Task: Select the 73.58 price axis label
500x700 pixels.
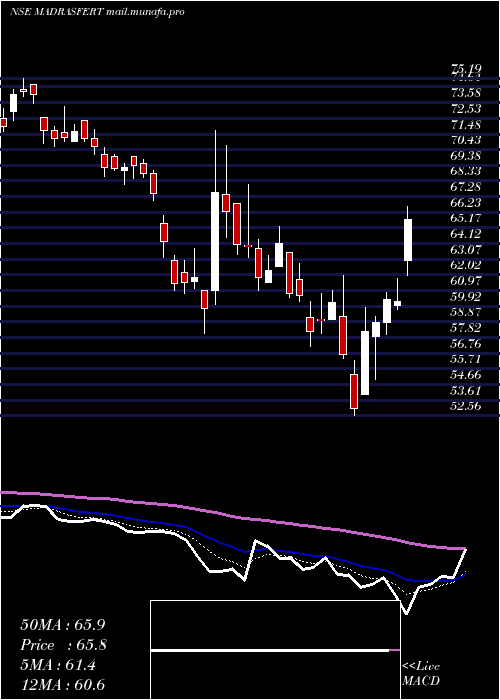Action: [466, 93]
